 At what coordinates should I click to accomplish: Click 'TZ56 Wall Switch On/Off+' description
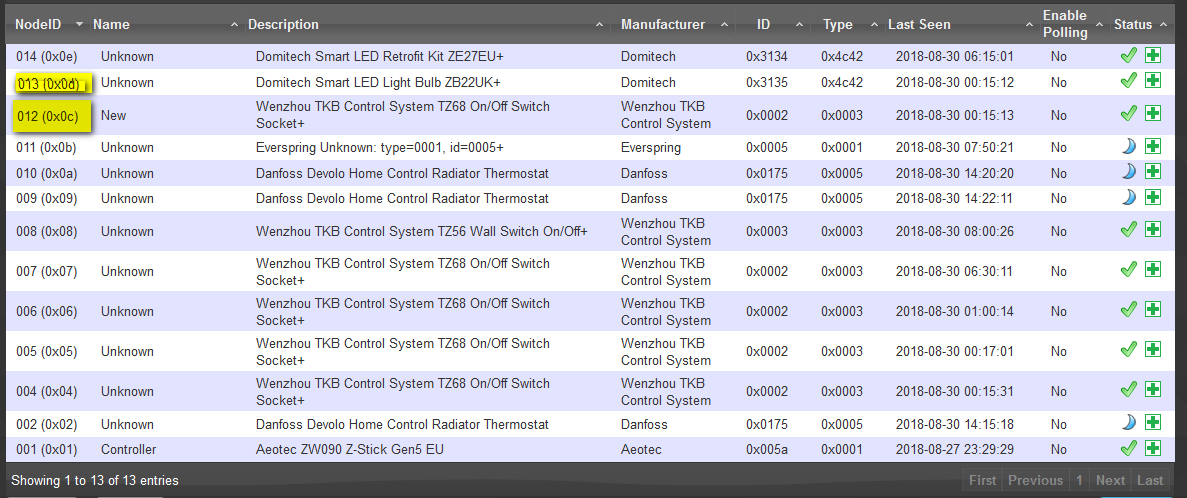point(515,230)
